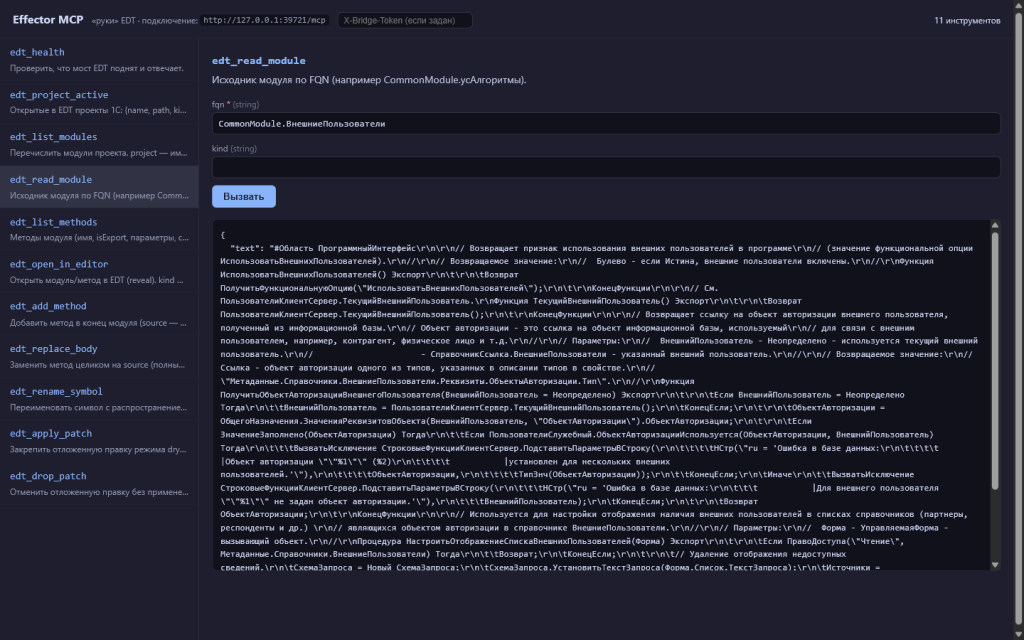Click "Перечислить модули проекта" description
This screenshot has width=1024, height=640.
[x=99, y=153]
